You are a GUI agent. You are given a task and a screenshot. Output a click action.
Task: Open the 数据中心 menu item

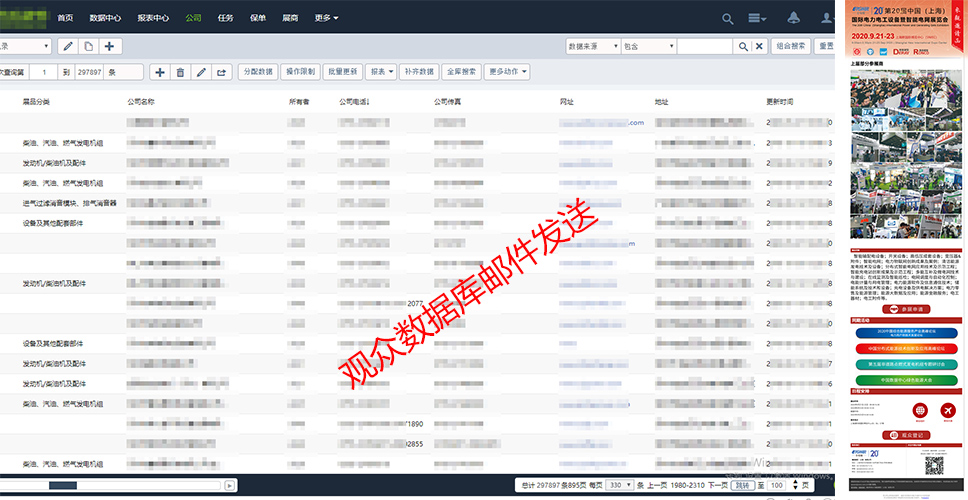point(105,18)
